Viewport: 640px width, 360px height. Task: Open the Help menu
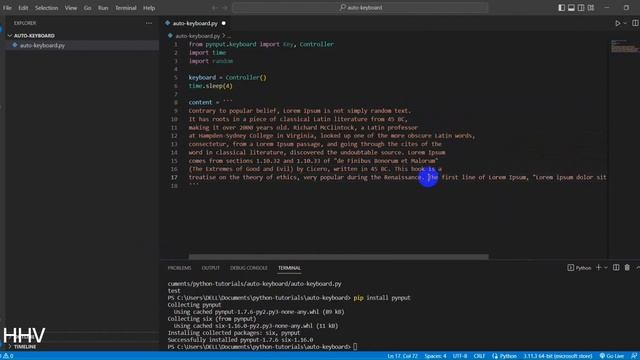pos(149,8)
